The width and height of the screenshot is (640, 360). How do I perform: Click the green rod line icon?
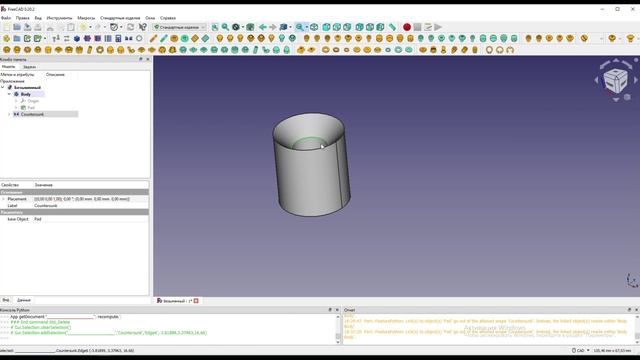[164, 38]
